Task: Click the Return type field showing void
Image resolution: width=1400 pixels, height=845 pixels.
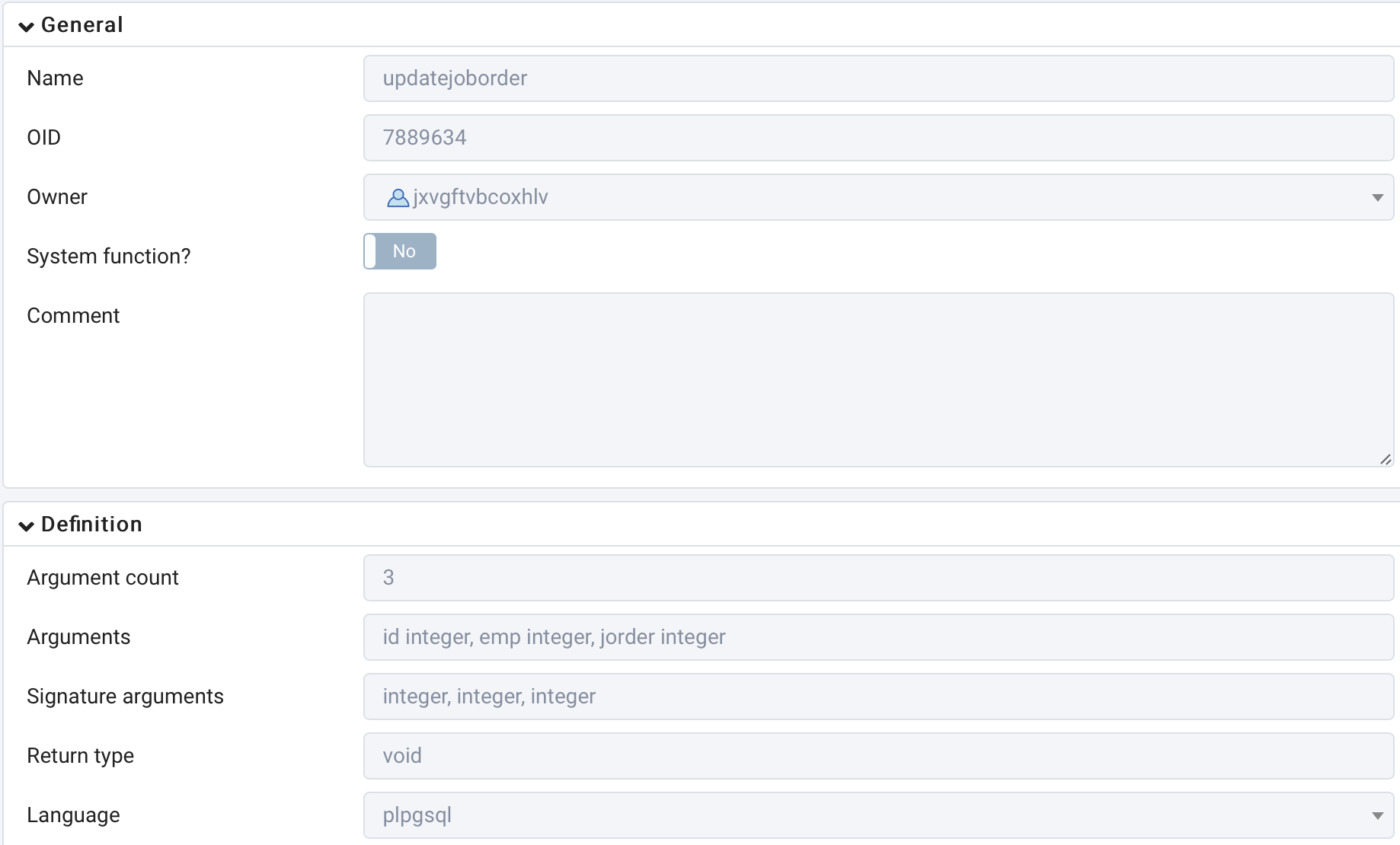Action: click(x=878, y=756)
